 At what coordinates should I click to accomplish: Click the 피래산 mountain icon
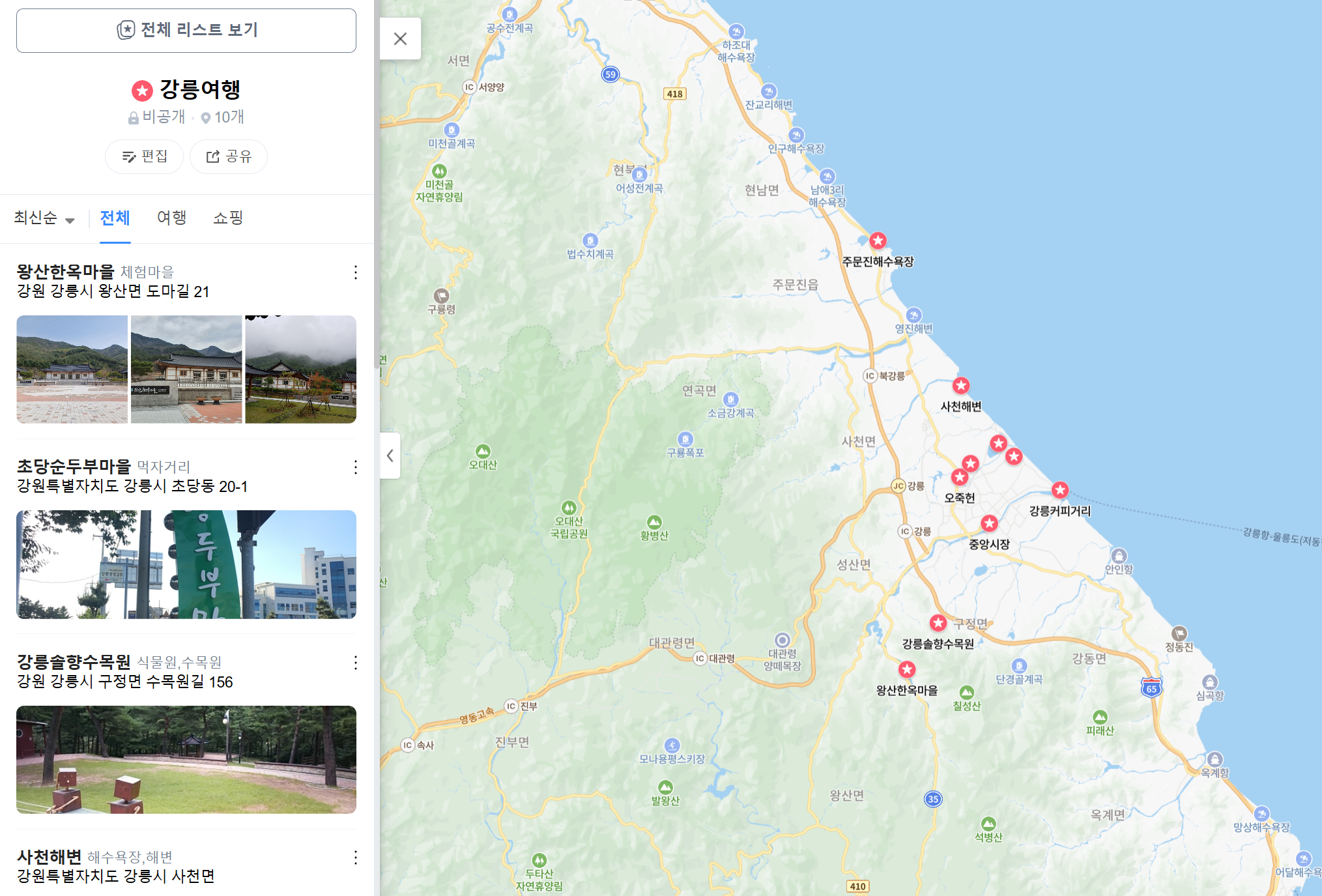(1100, 717)
